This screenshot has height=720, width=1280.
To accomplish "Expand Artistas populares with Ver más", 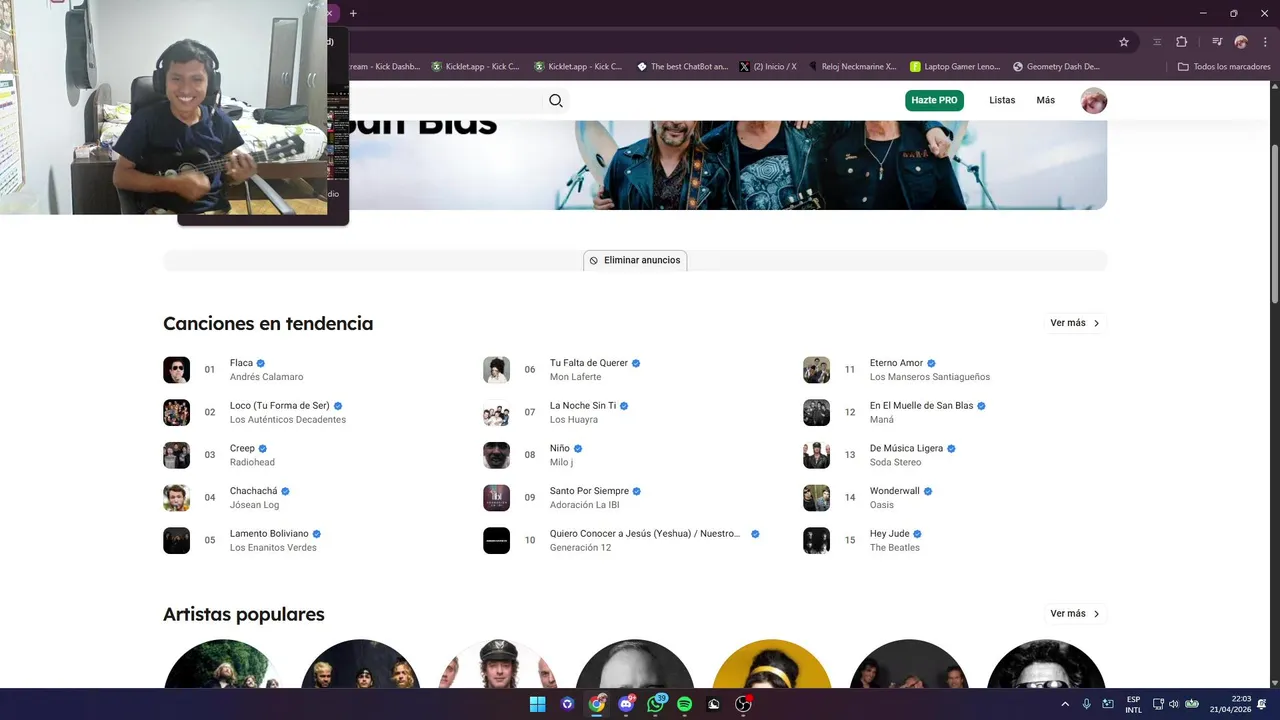I will (1075, 614).
